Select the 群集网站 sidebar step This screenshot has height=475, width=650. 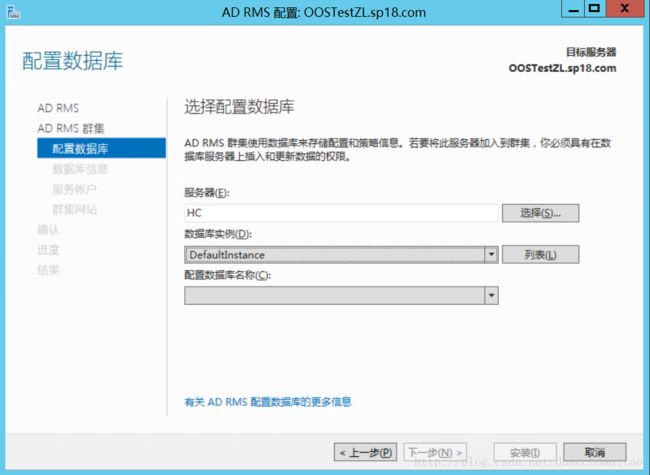[x=74, y=209]
